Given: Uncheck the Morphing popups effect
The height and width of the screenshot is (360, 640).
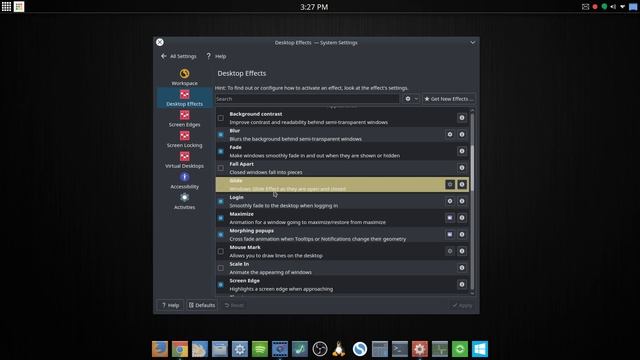Looking at the screenshot, I should coord(221,235).
